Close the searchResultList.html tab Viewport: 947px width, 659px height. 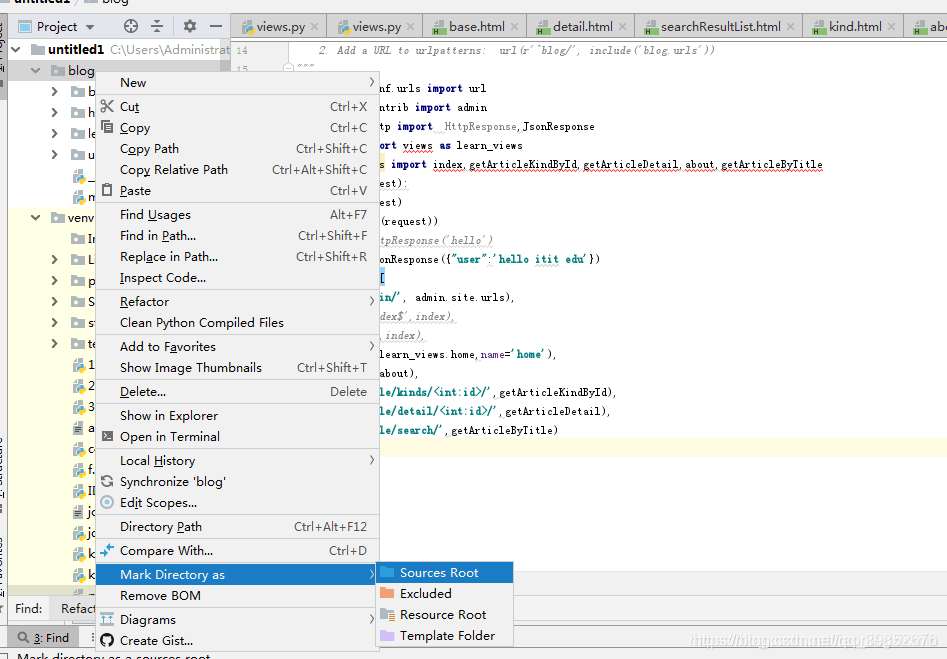click(x=790, y=27)
